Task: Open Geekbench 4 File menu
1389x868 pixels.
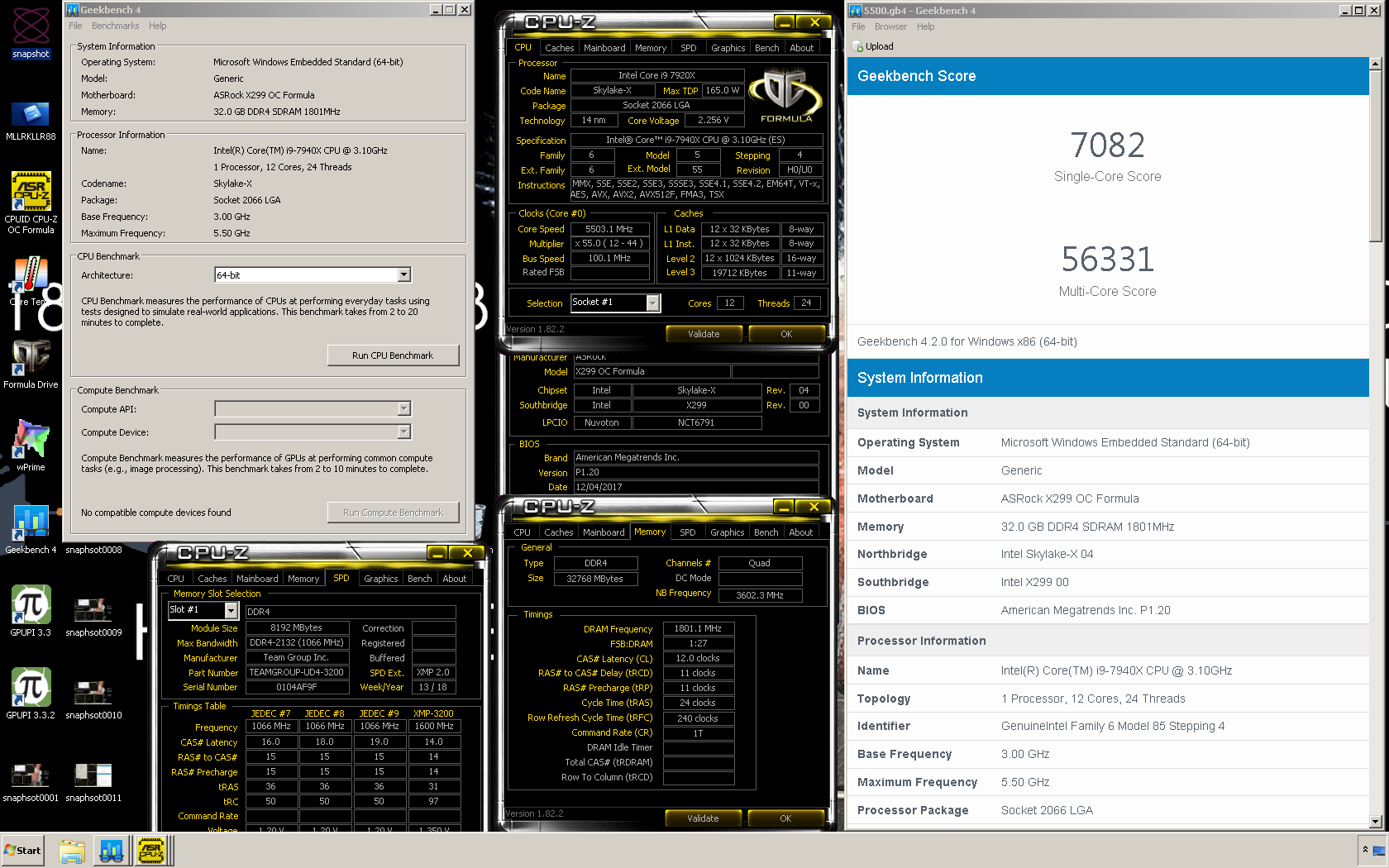Action: point(75,26)
